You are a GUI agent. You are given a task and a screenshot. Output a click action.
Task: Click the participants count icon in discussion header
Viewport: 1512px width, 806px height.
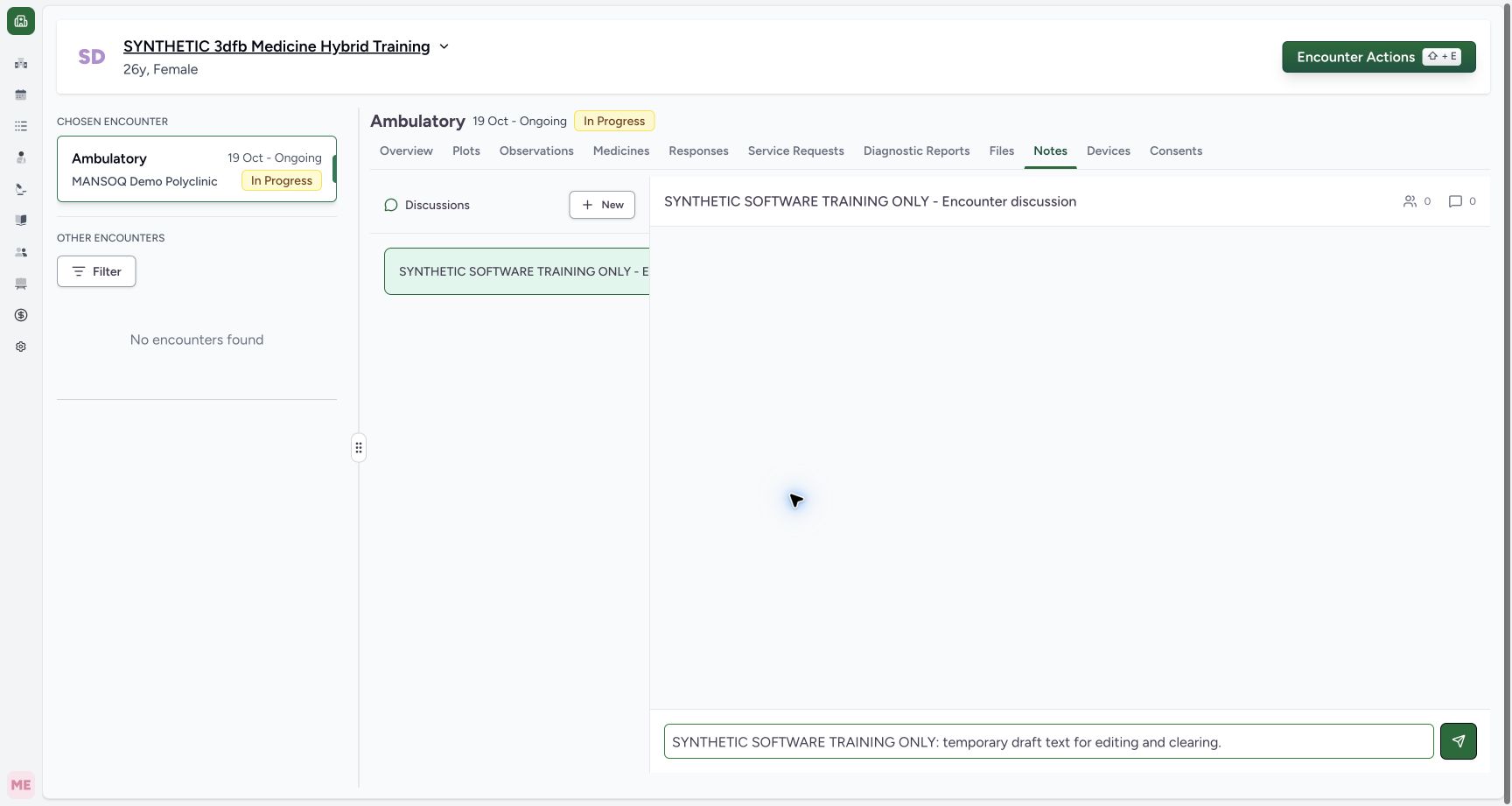1410,201
